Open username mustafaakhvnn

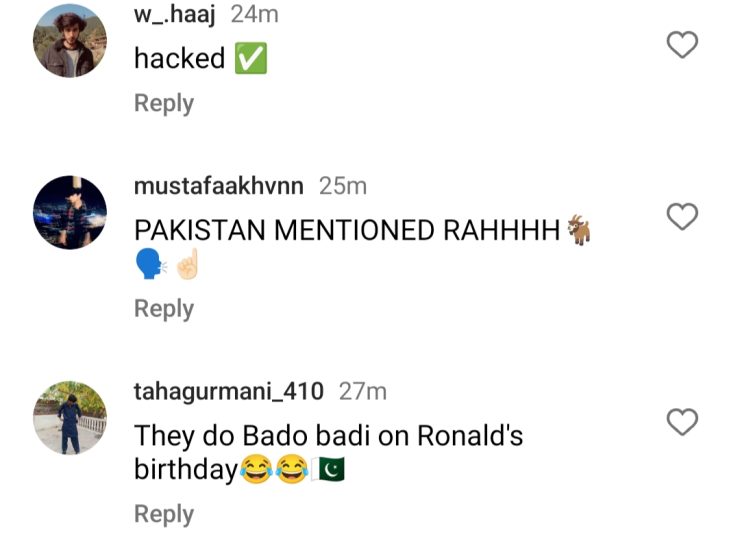pos(219,186)
